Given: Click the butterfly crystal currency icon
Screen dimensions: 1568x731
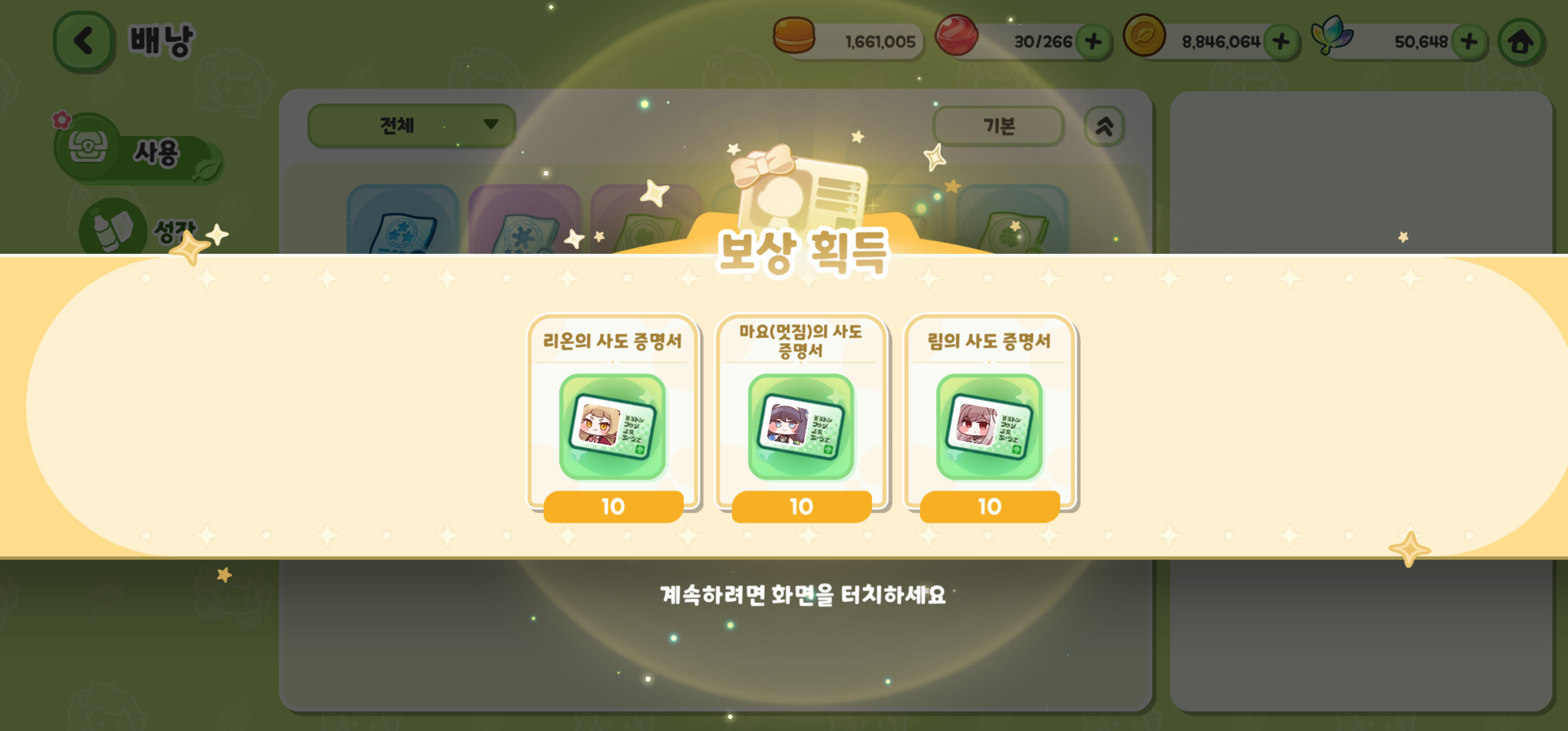Looking at the screenshot, I should pos(1332,35).
